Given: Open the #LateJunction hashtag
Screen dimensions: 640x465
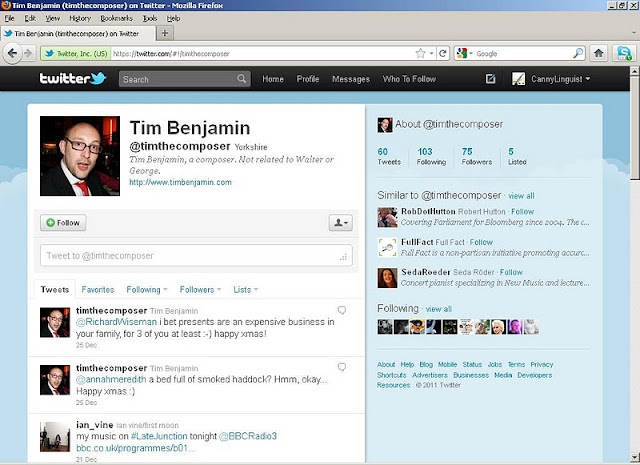Looking at the screenshot, I should (159, 436).
